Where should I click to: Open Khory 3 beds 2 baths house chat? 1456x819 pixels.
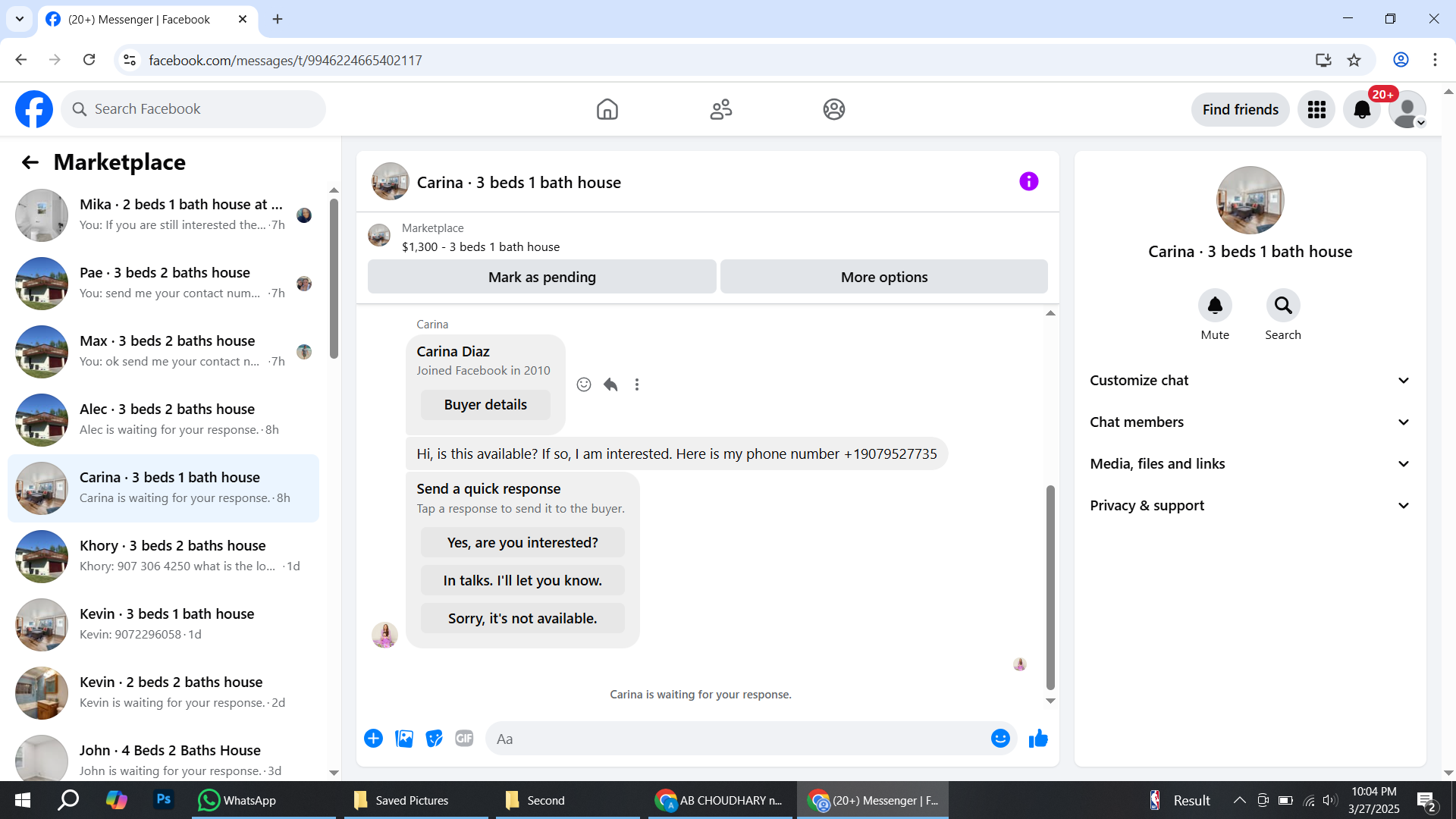click(163, 557)
